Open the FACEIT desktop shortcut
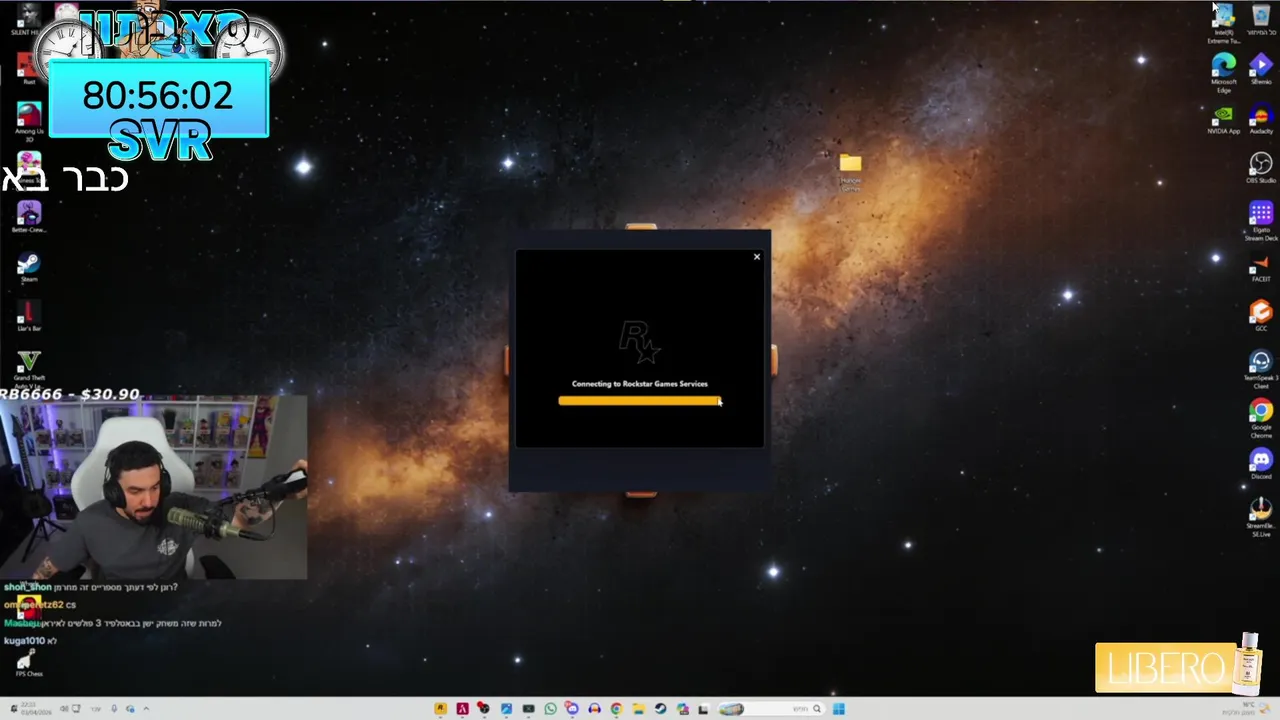This screenshot has height=720, width=1280. (x=1261, y=268)
